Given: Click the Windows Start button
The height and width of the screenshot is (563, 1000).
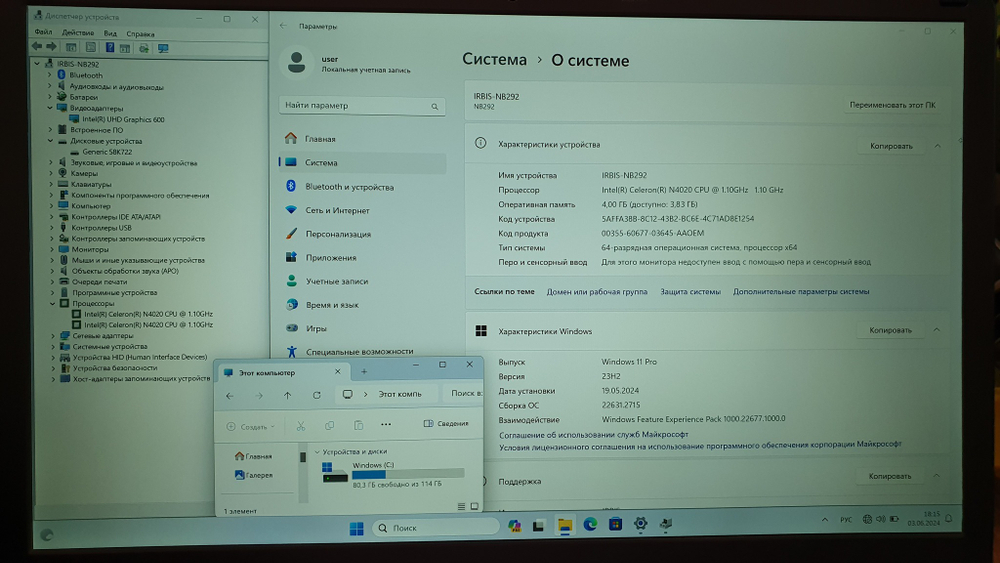Looking at the screenshot, I should click(357, 528).
